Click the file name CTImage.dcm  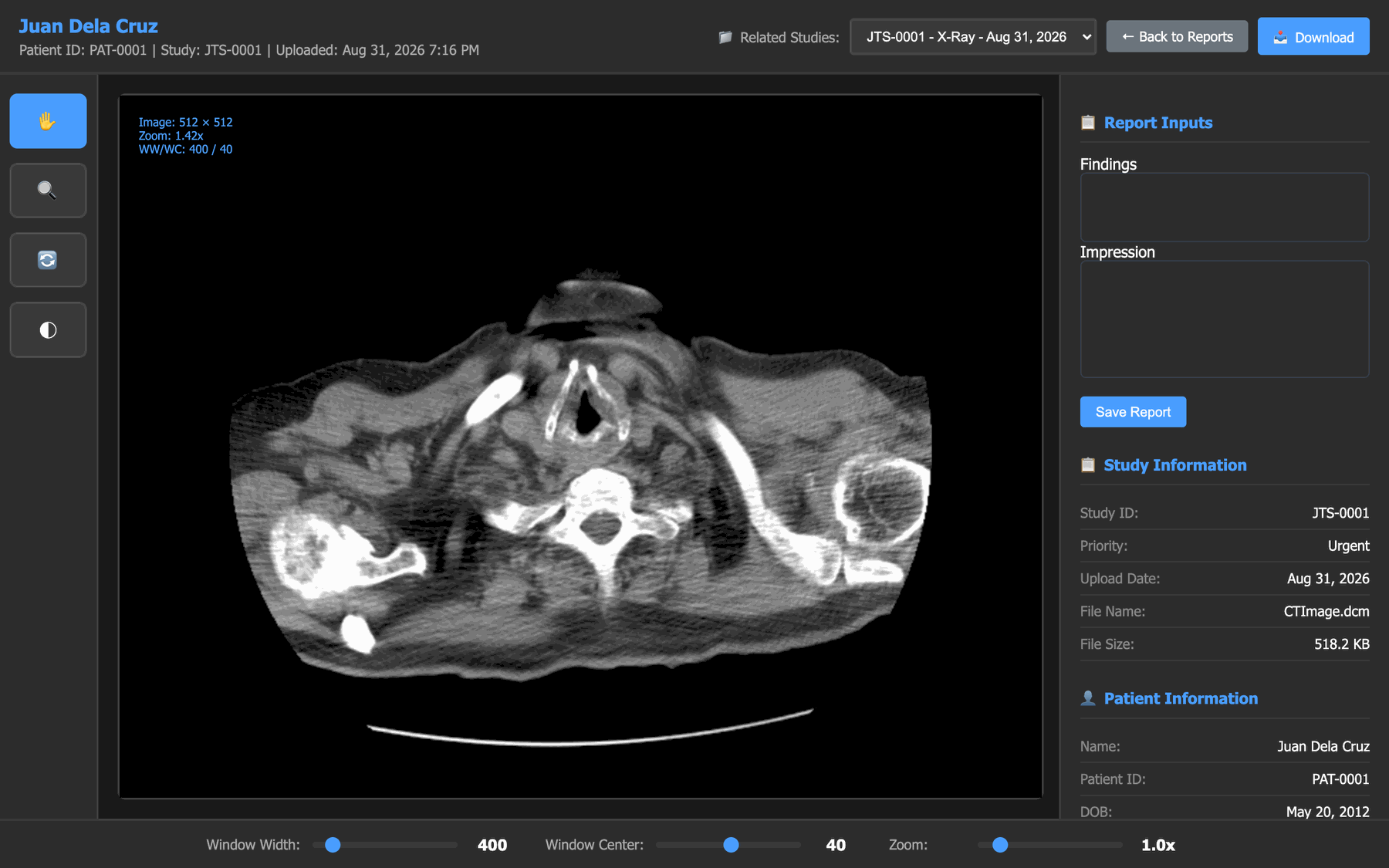(1326, 611)
